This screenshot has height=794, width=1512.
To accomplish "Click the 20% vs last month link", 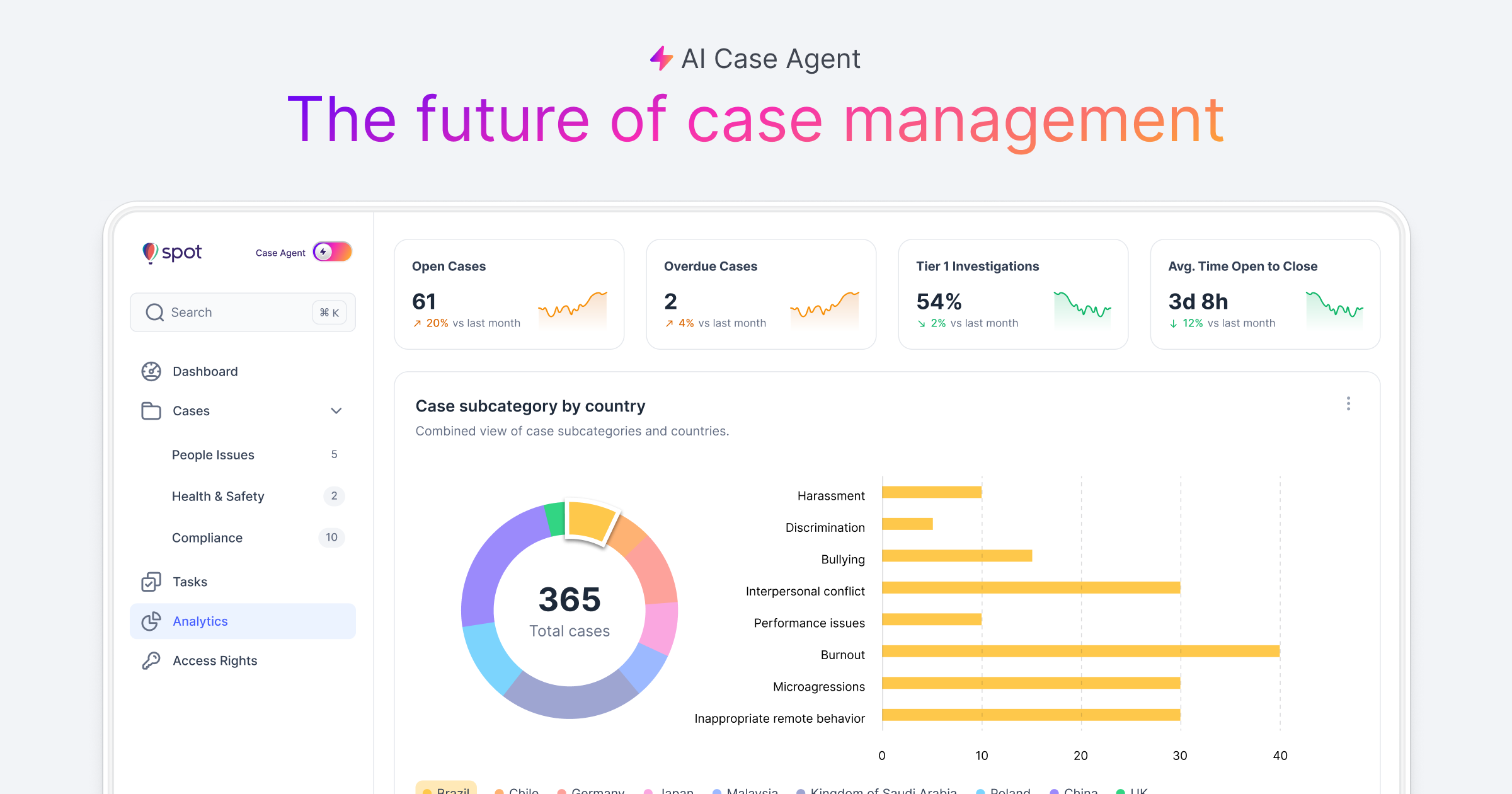I will click(466, 323).
